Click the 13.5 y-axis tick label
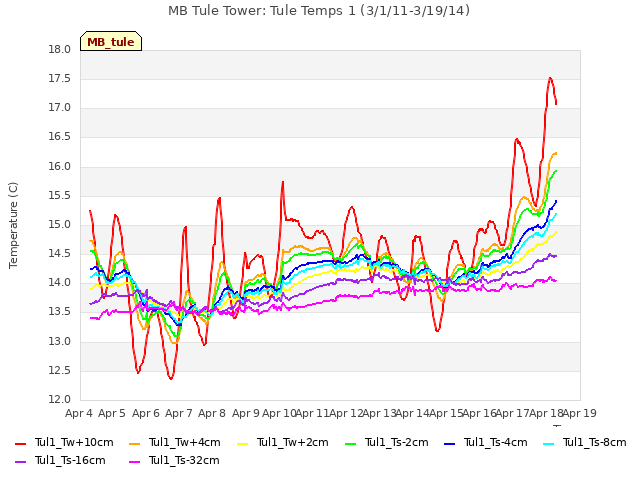Image resolution: width=640 pixels, height=480 pixels. click(x=60, y=312)
